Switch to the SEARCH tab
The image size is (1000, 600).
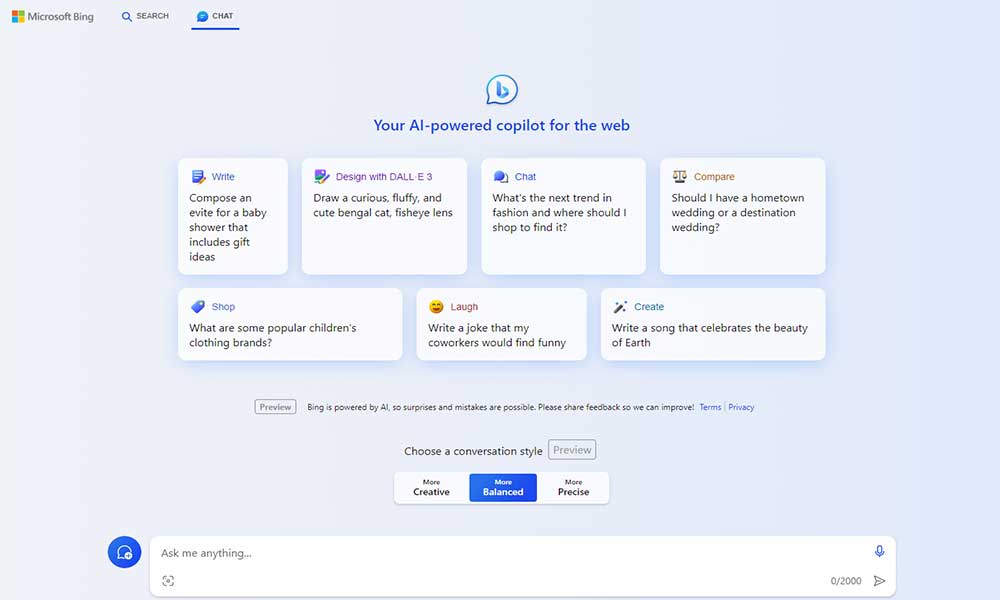click(x=144, y=16)
